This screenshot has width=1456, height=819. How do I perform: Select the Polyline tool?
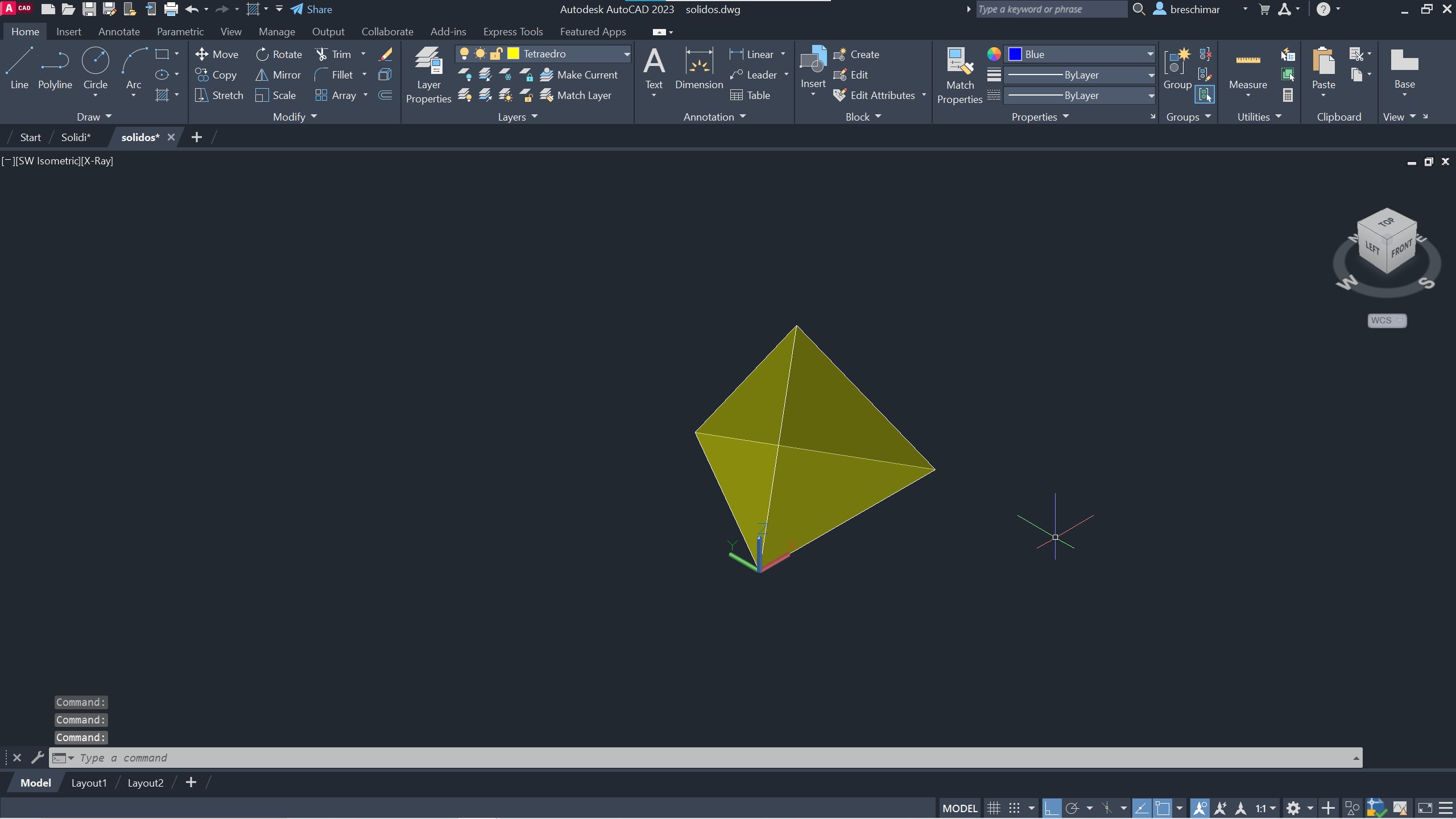pyautogui.click(x=55, y=69)
